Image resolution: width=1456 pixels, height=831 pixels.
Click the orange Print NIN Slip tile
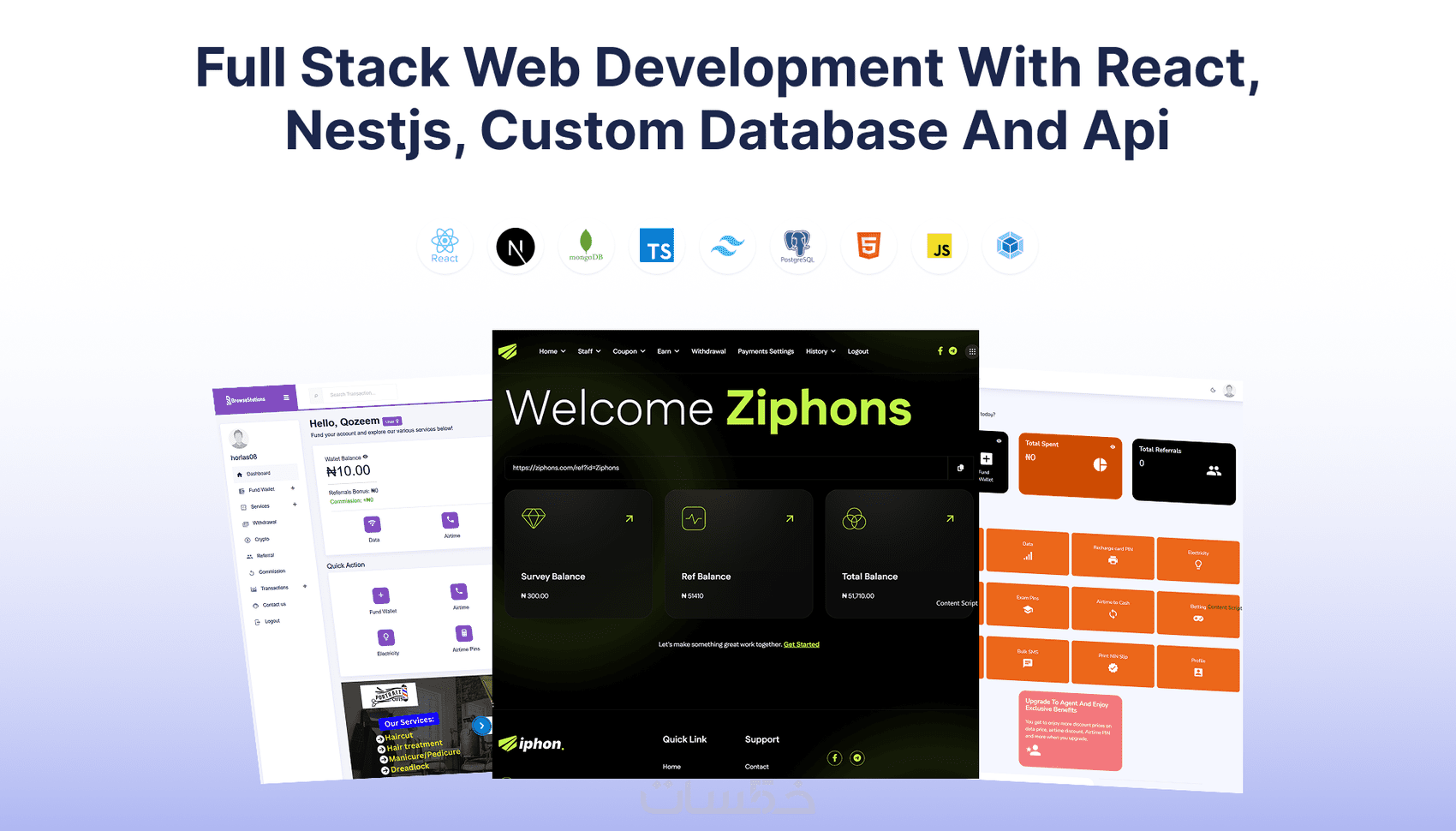[x=1113, y=663]
